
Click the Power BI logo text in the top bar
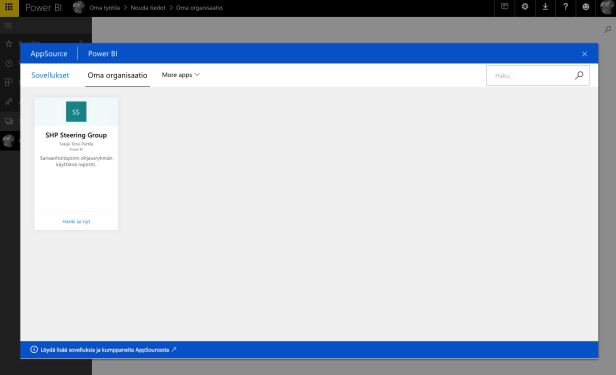pyautogui.click(x=44, y=7)
